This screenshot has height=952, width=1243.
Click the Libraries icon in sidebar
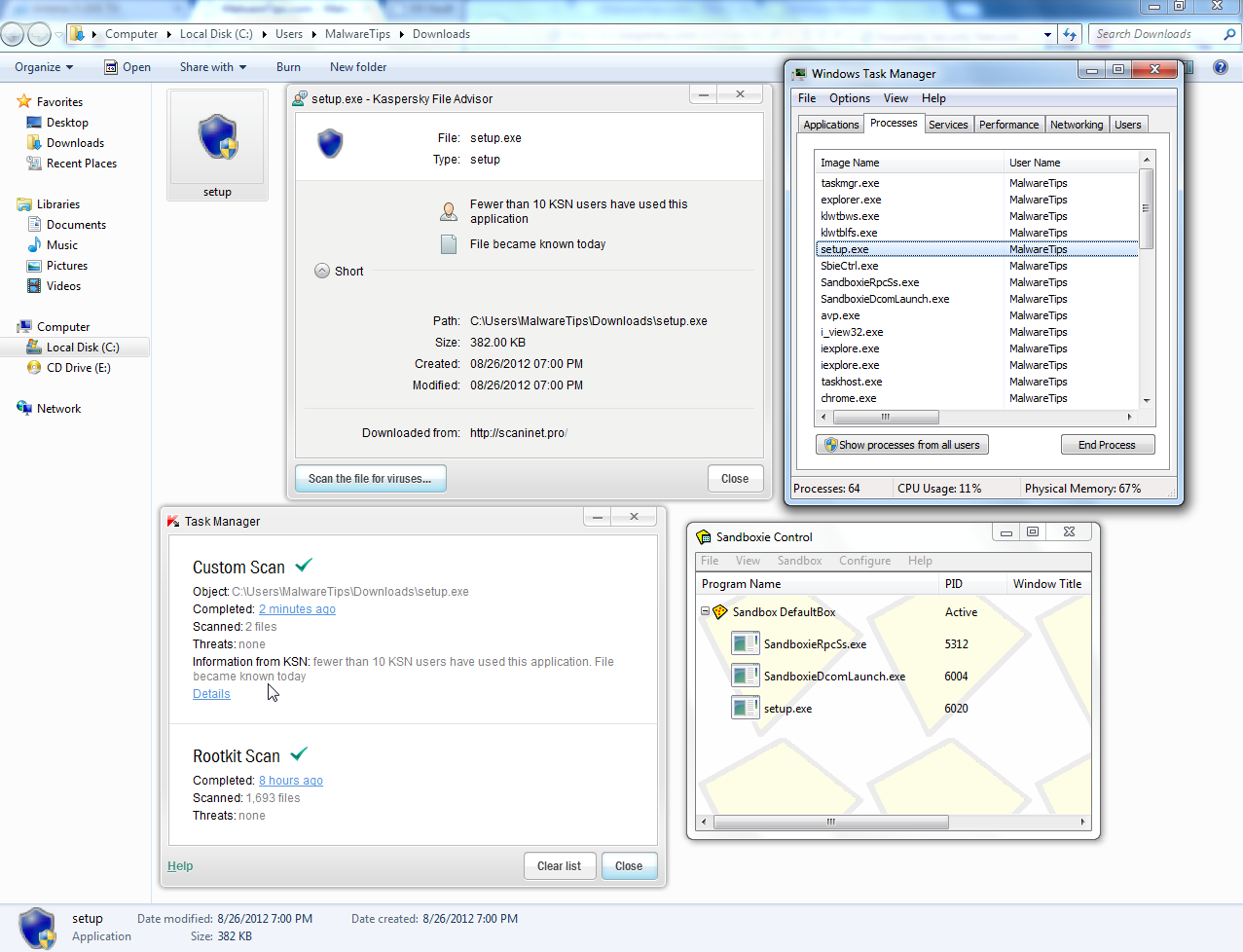coord(24,204)
